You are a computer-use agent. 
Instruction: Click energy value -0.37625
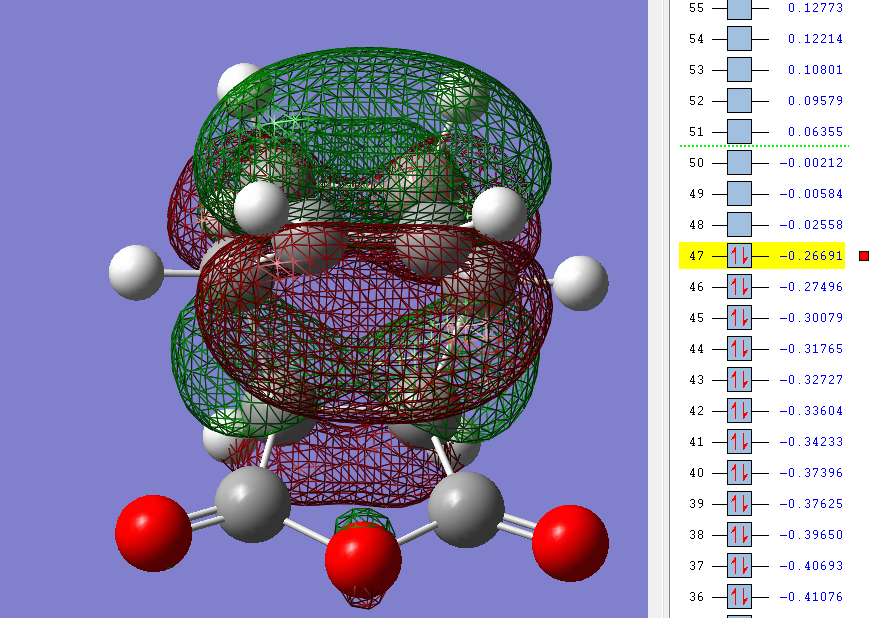[811, 504]
